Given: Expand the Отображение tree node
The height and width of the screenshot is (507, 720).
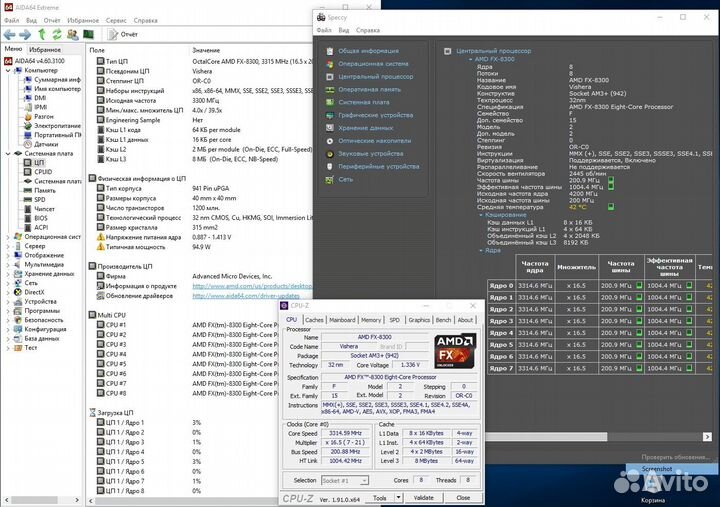Looking at the screenshot, I should 8,255.
